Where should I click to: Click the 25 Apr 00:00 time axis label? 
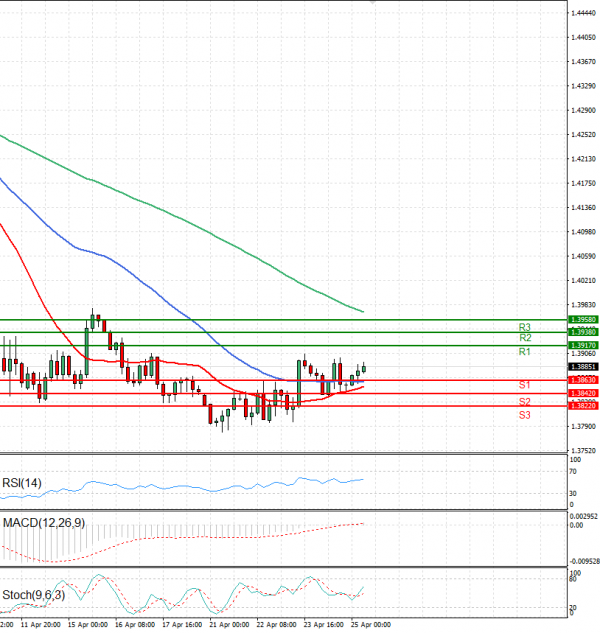370,624
